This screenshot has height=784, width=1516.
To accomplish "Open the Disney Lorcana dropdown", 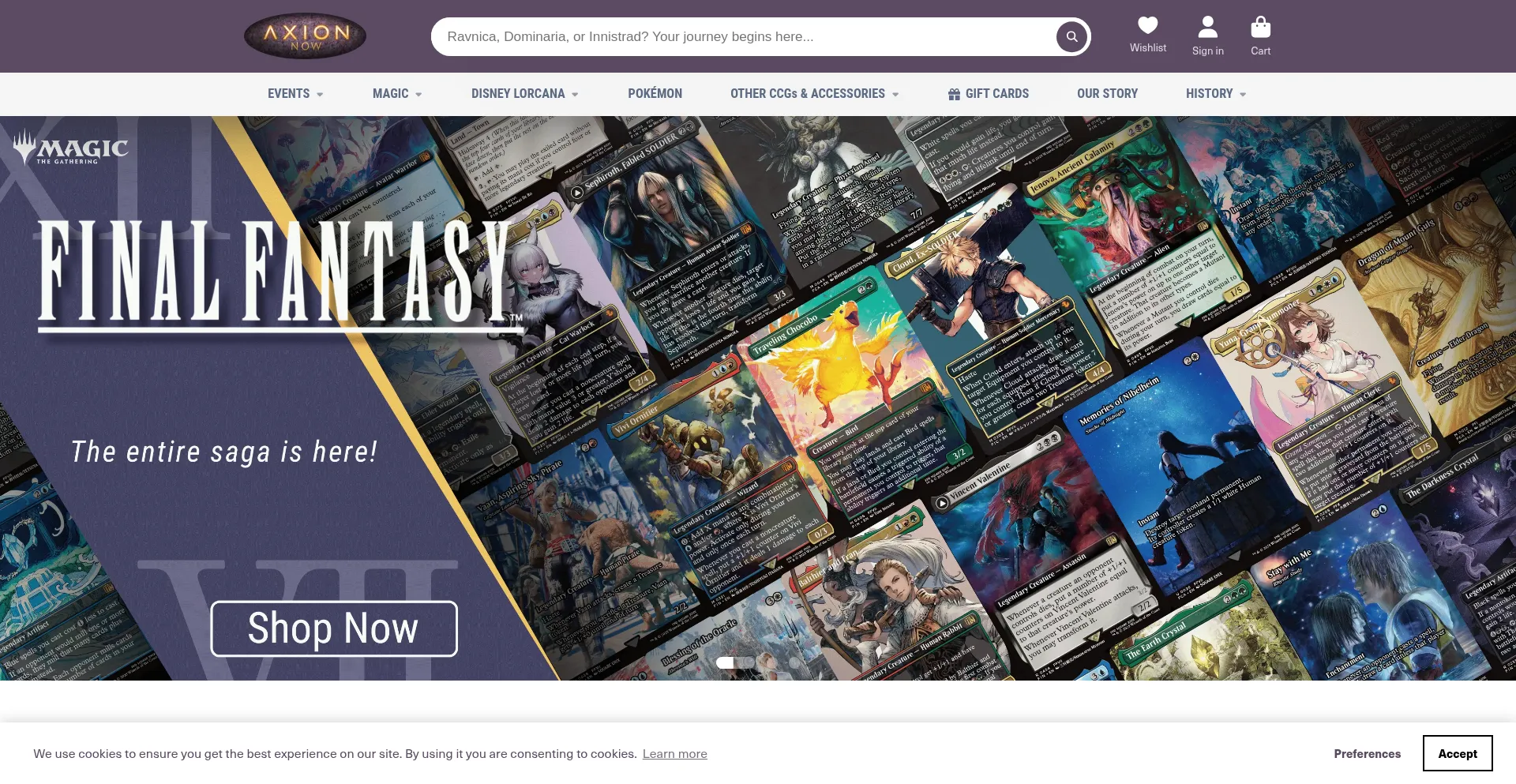I will coord(524,94).
